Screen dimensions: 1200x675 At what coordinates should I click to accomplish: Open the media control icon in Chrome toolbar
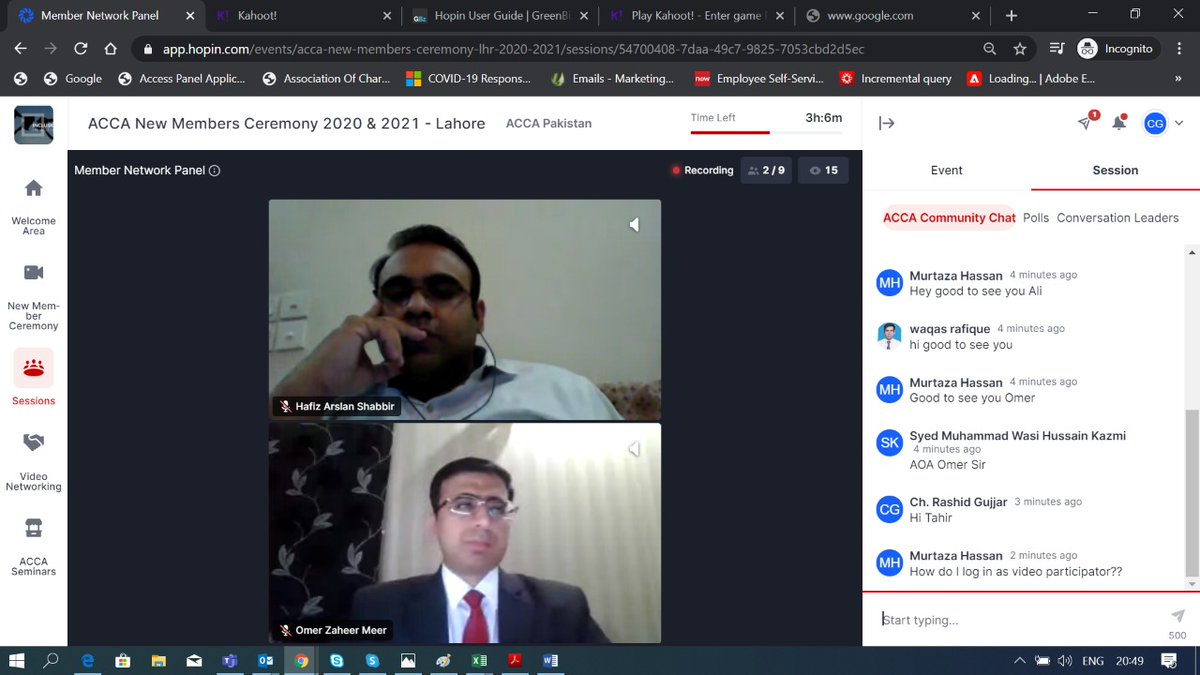[1057, 49]
